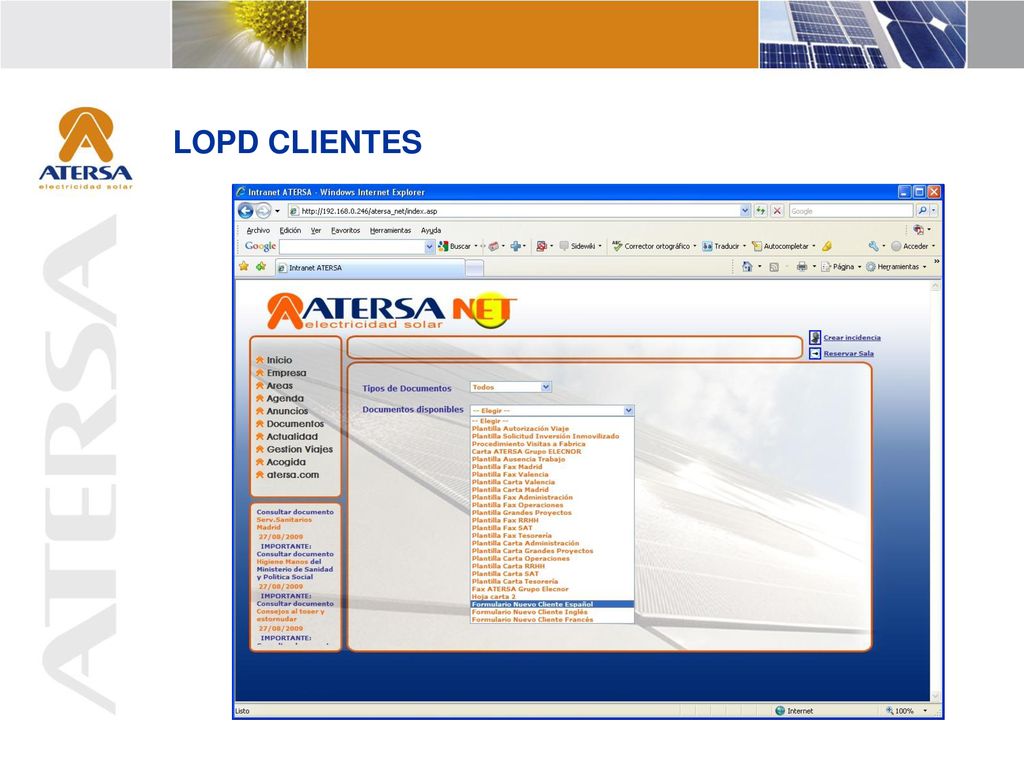Open the Higiene Manos document link
The width and height of the screenshot is (1024, 768).
pos(282,562)
